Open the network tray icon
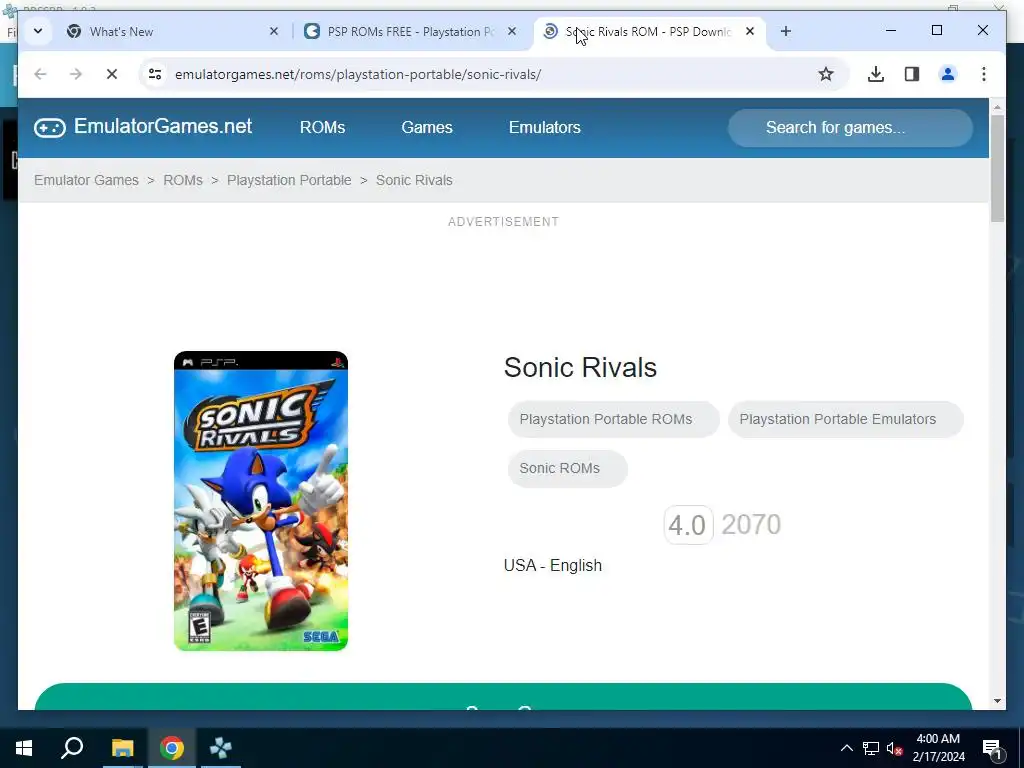 [x=871, y=748]
